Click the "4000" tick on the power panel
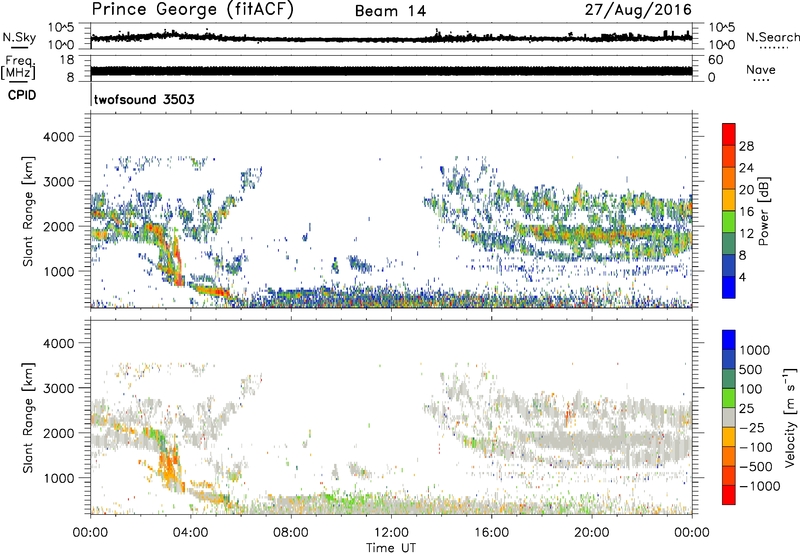800x554 pixels. coord(58,137)
